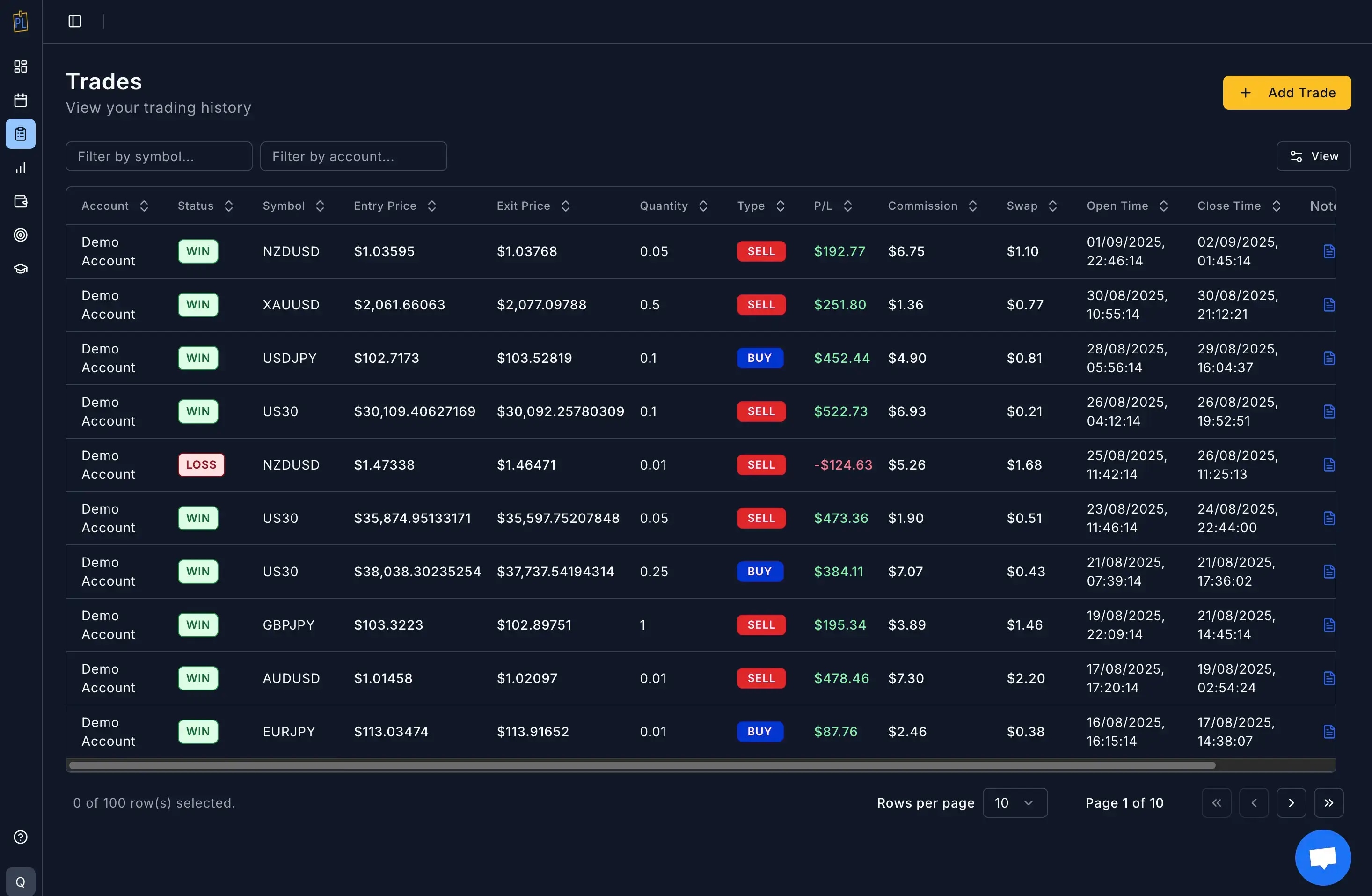
Task: Open the Rows per page dropdown
Action: [1014, 802]
